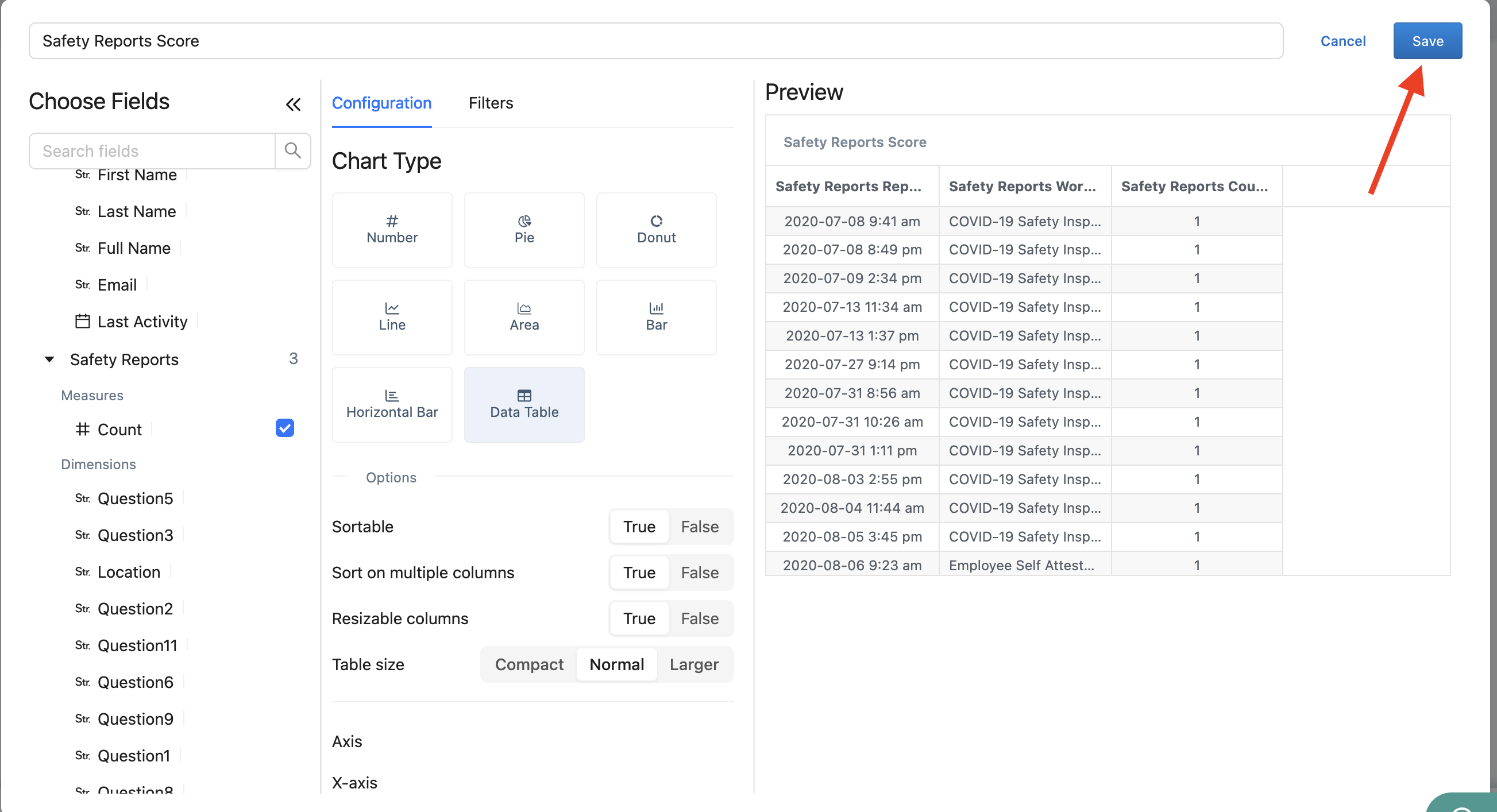Set Sort on multiple columns to True
The image size is (1497, 812).
point(639,572)
